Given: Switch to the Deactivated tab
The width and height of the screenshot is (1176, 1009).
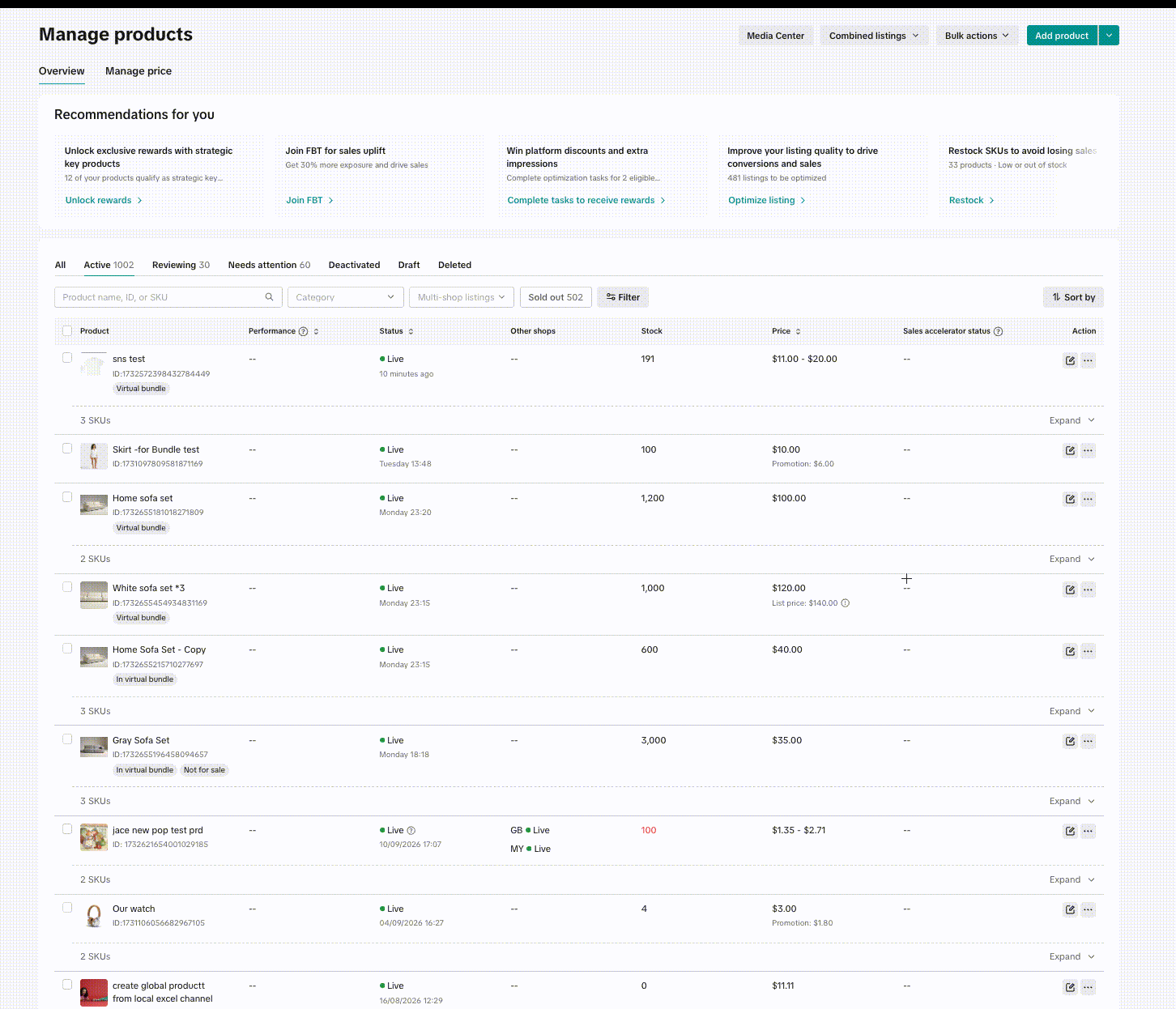Looking at the screenshot, I should (x=354, y=265).
